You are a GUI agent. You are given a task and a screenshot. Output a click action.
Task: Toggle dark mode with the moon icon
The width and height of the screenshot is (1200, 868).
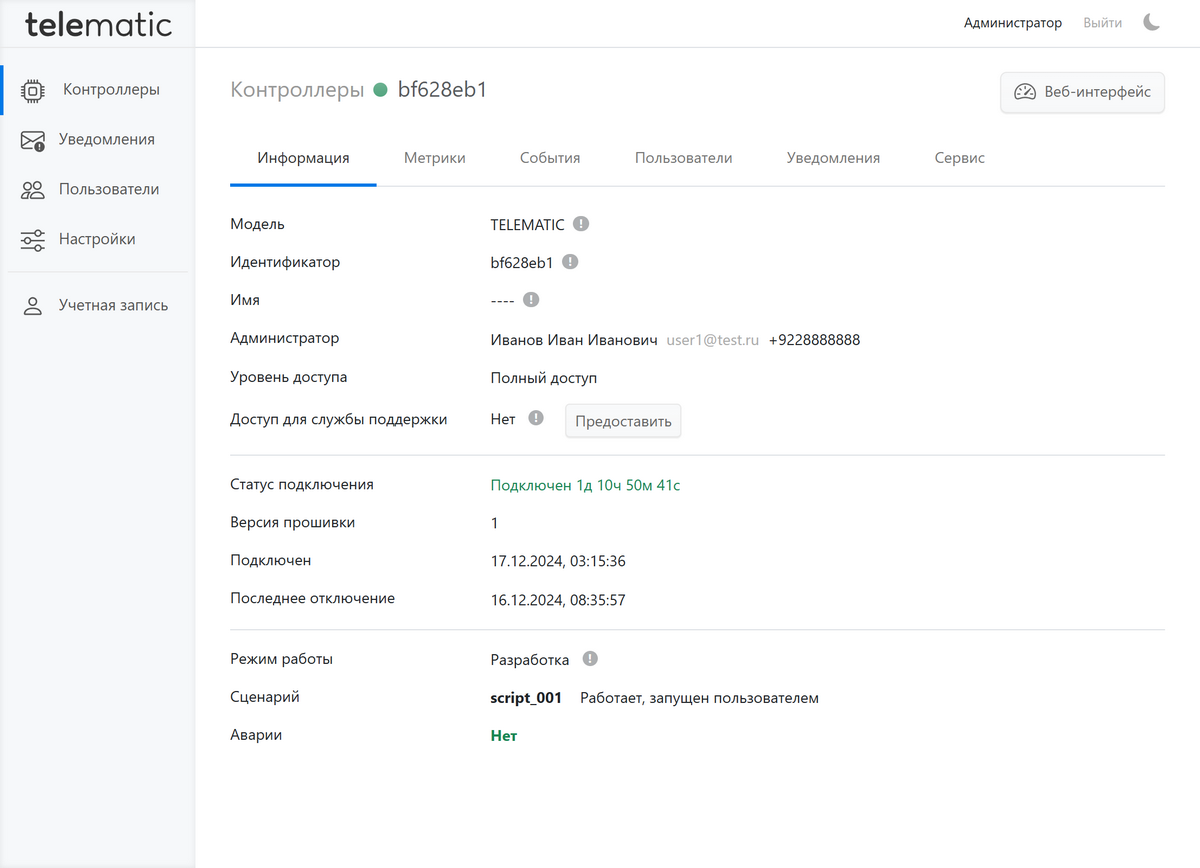click(x=1152, y=22)
